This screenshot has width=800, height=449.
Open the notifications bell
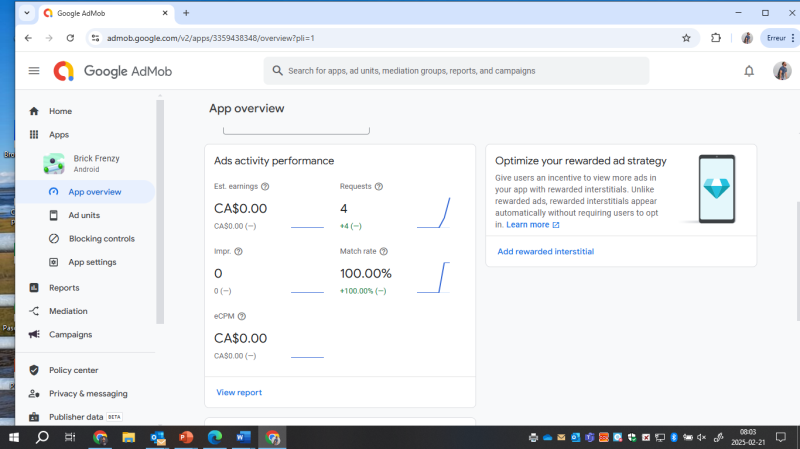point(748,71)
